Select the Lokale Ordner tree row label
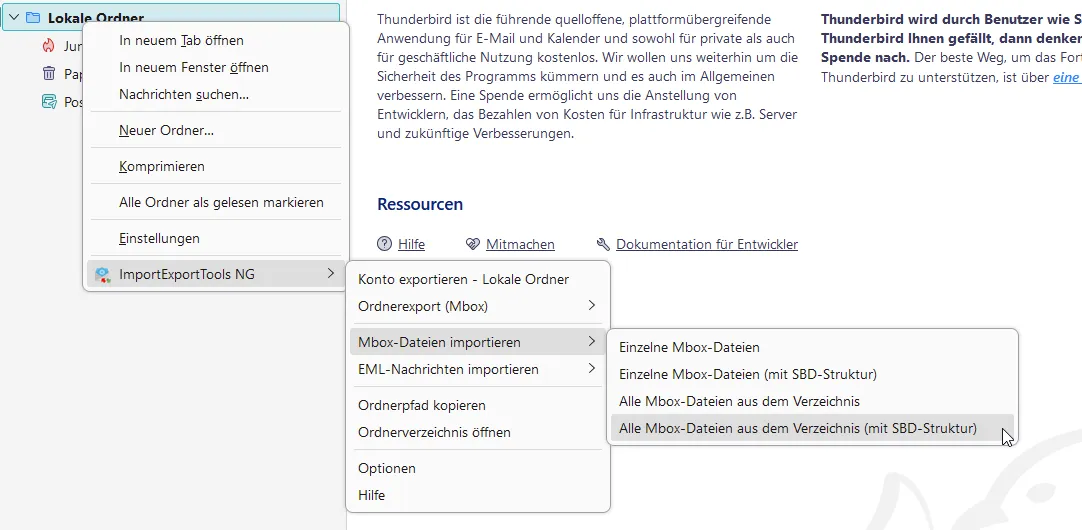The width and height of the screenshot is (1082, 530). point(96,19)
